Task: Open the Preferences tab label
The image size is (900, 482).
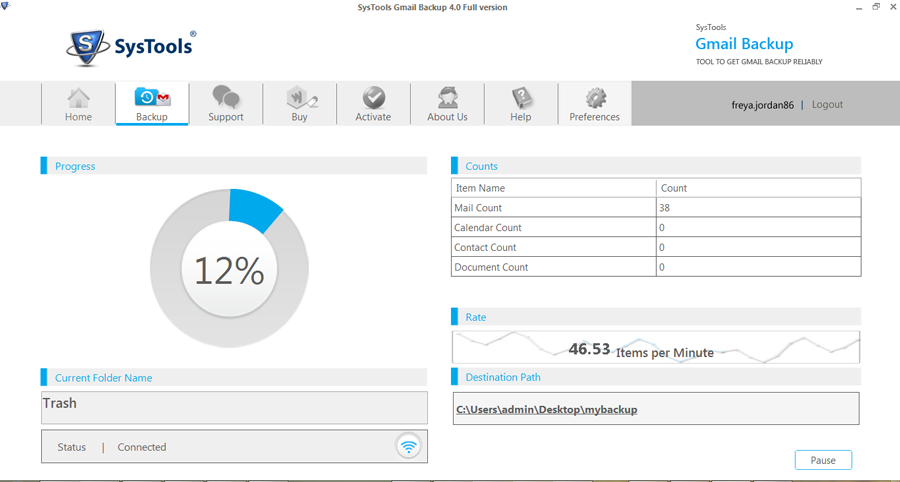Action: click(x=594, y=116)
